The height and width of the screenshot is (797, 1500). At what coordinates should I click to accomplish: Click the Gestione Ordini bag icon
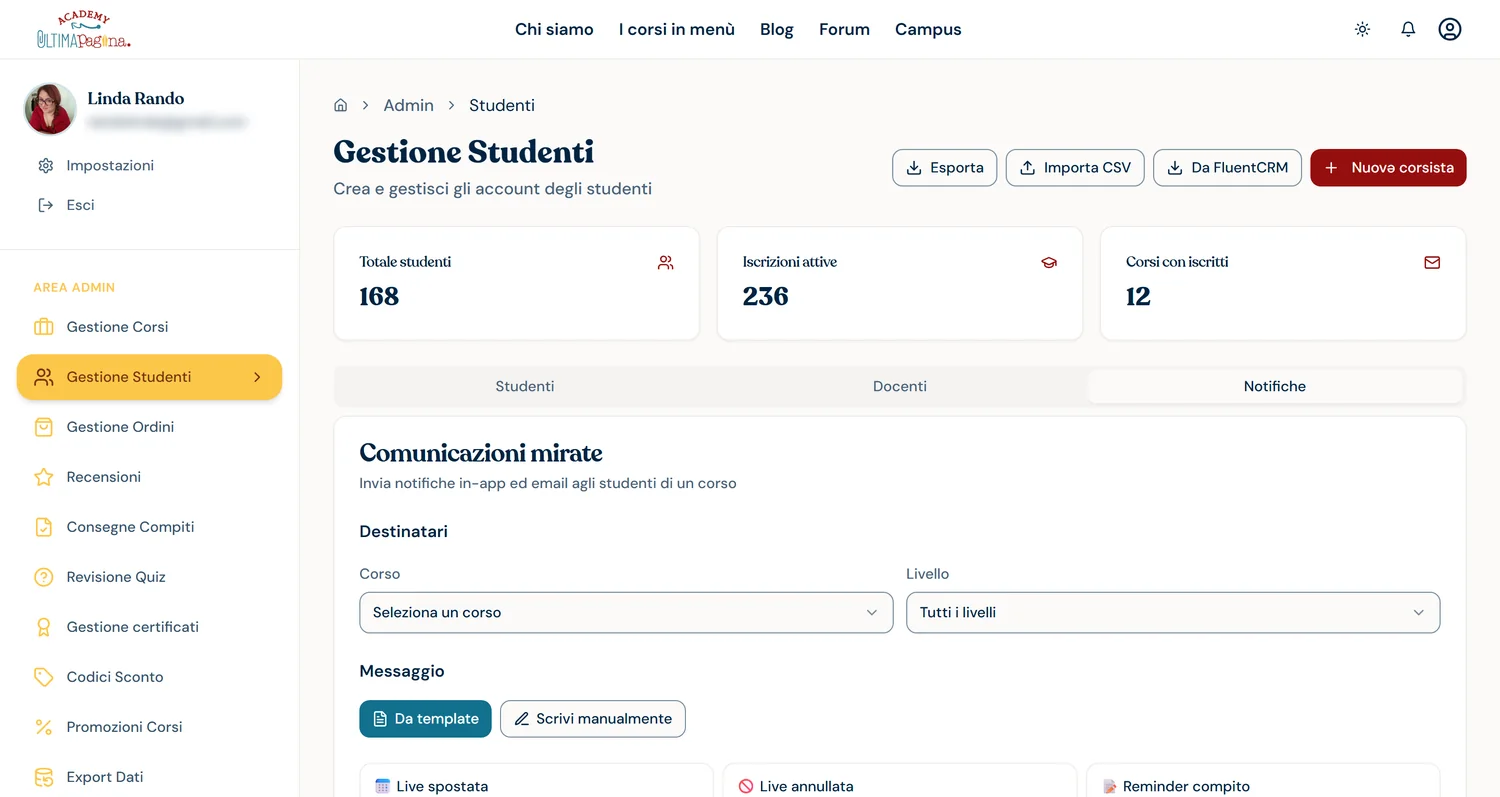point(43,427)
